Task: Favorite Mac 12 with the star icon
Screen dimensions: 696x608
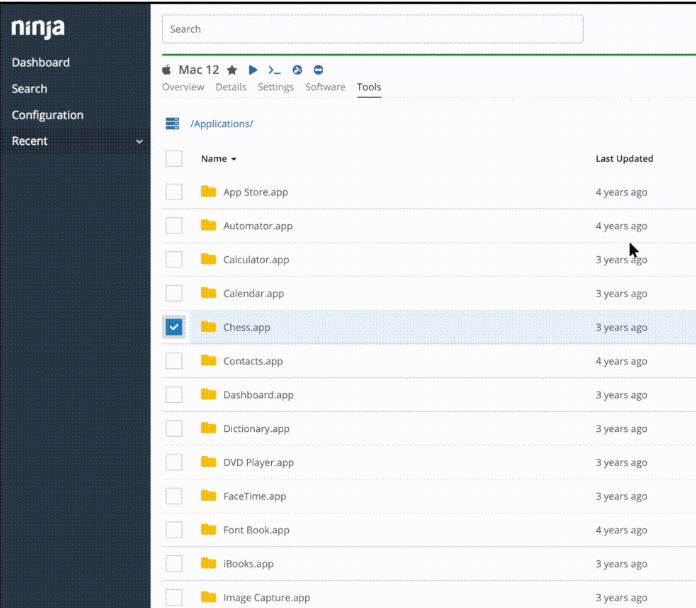Action: [x=232, y=70]
